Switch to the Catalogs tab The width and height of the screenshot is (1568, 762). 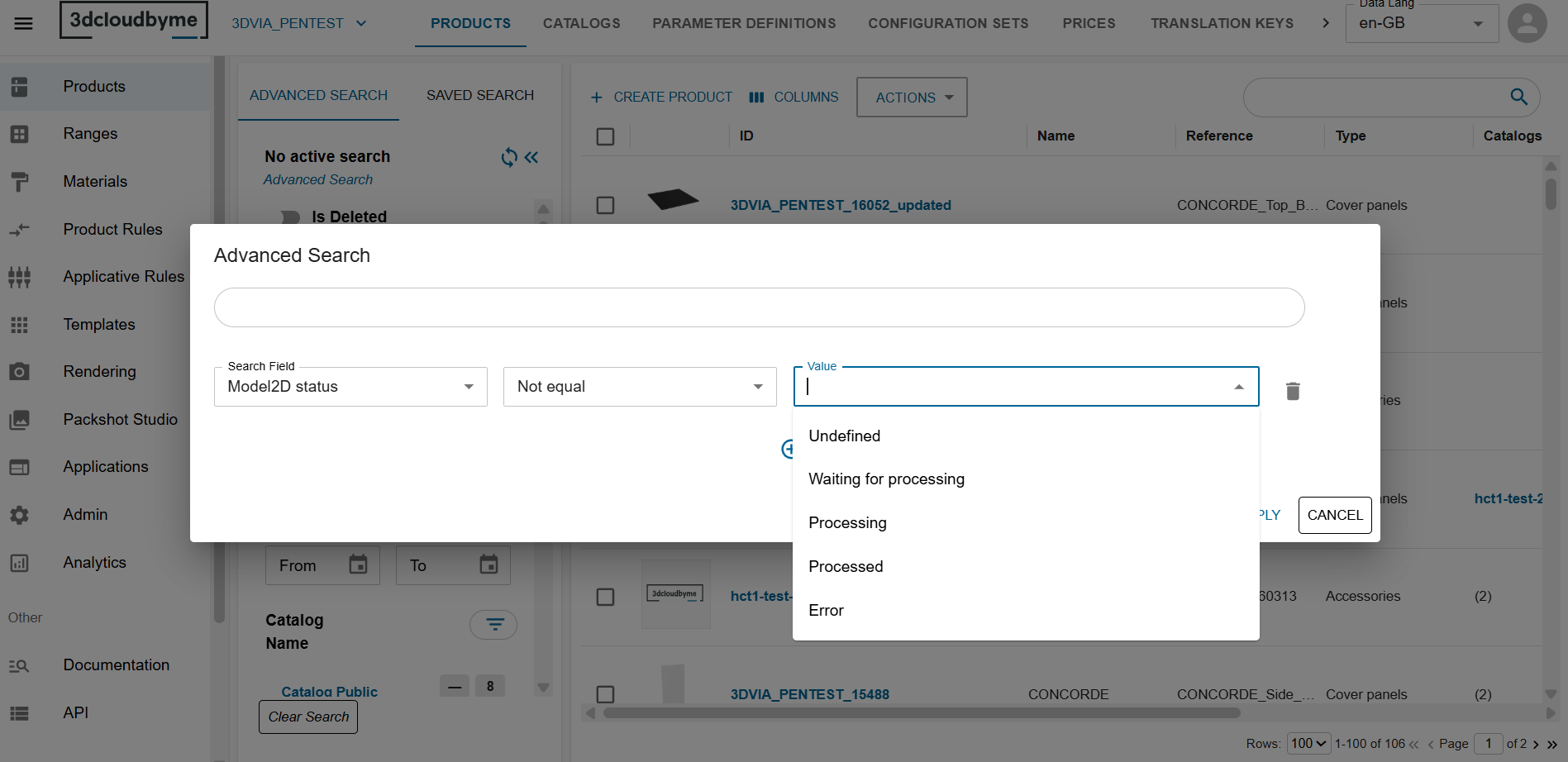pyautogui.click(x=581, y=23)
